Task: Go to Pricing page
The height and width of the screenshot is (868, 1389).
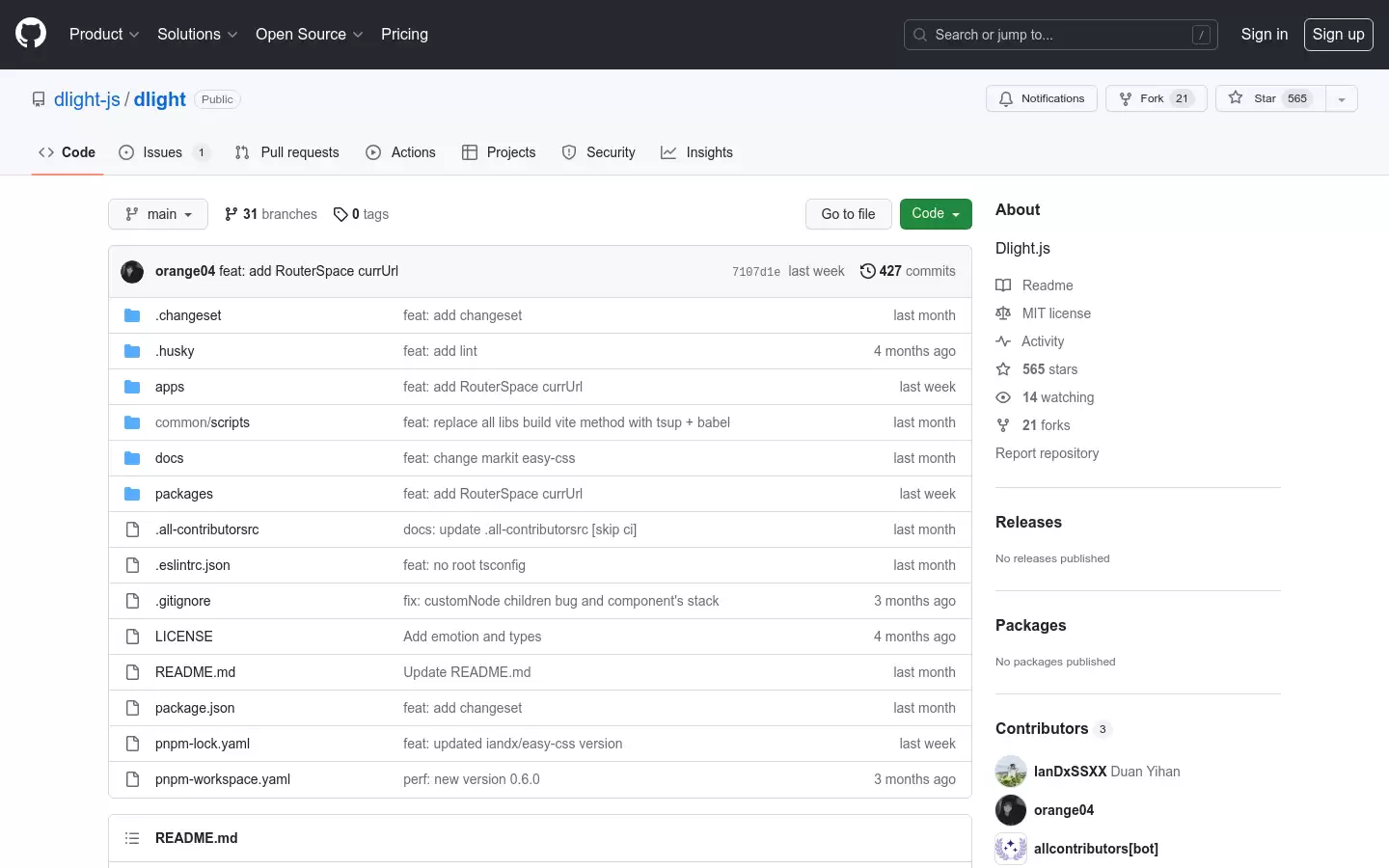Action: tap(404, 34)
